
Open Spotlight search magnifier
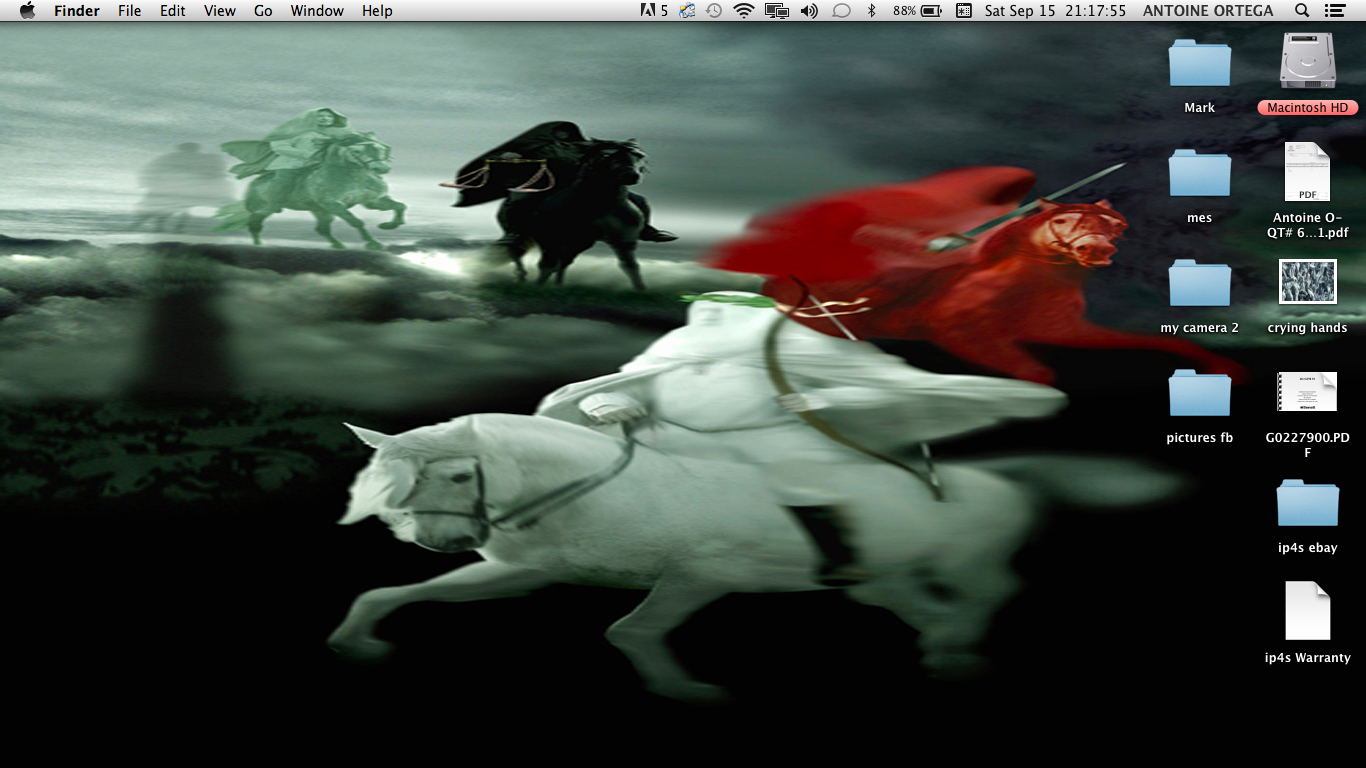pos(1302,11)
